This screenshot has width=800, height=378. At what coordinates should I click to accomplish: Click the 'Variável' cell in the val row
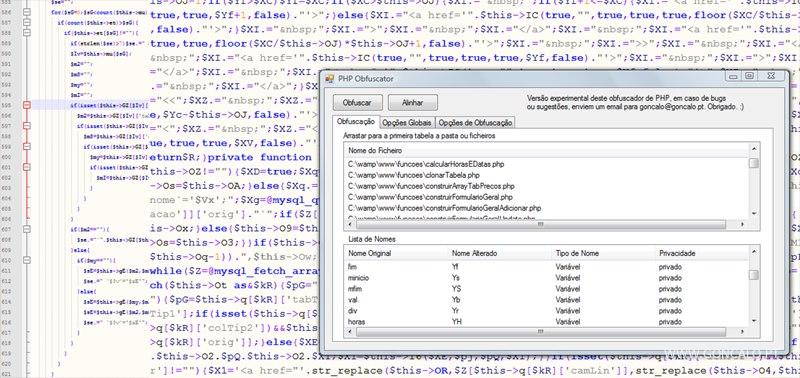pyautogui.click(x=568, y=300)
